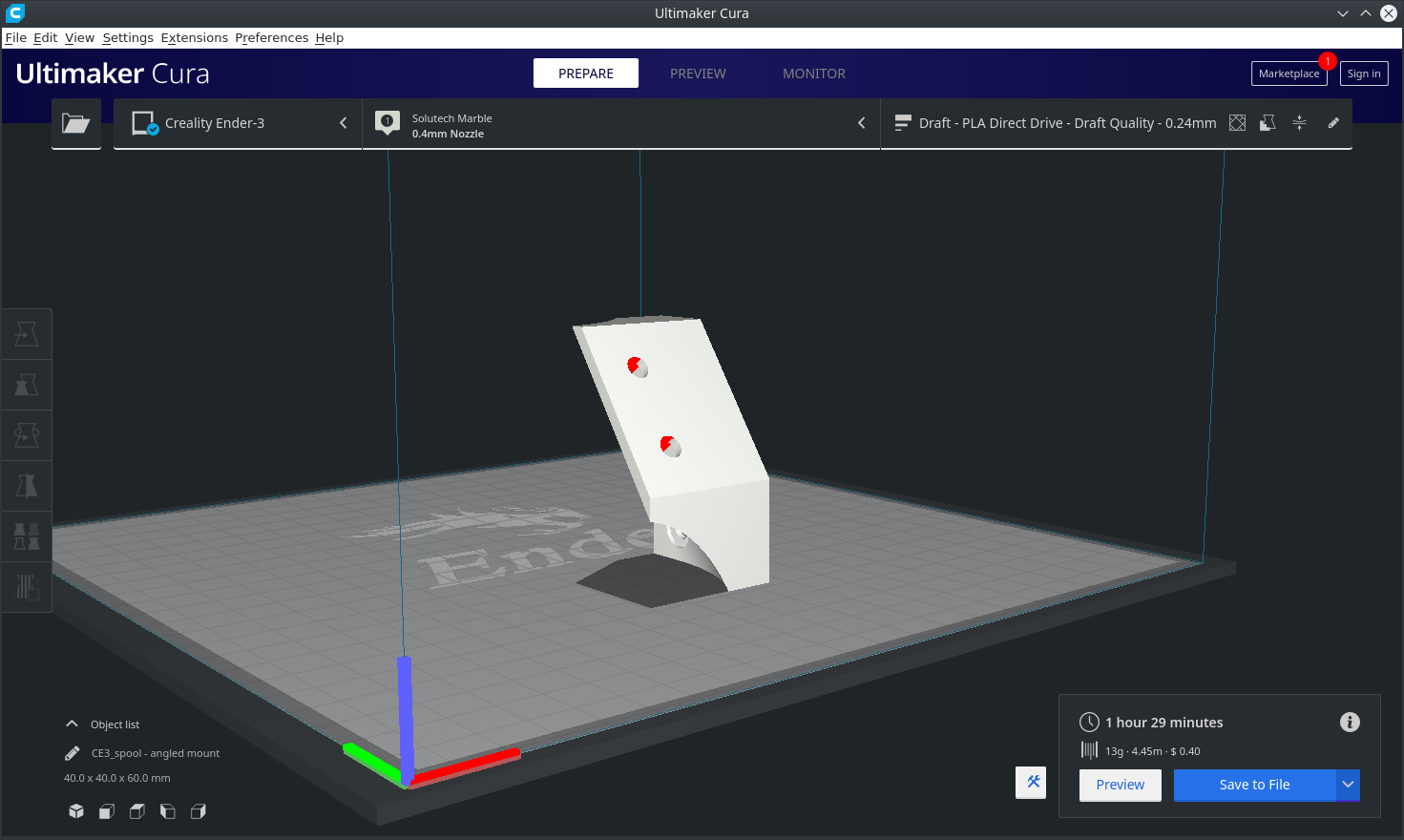Screen dimensions: 1404x840
Task: Click the wrench tools button near Preview
Action: (x=1031, y=783)
